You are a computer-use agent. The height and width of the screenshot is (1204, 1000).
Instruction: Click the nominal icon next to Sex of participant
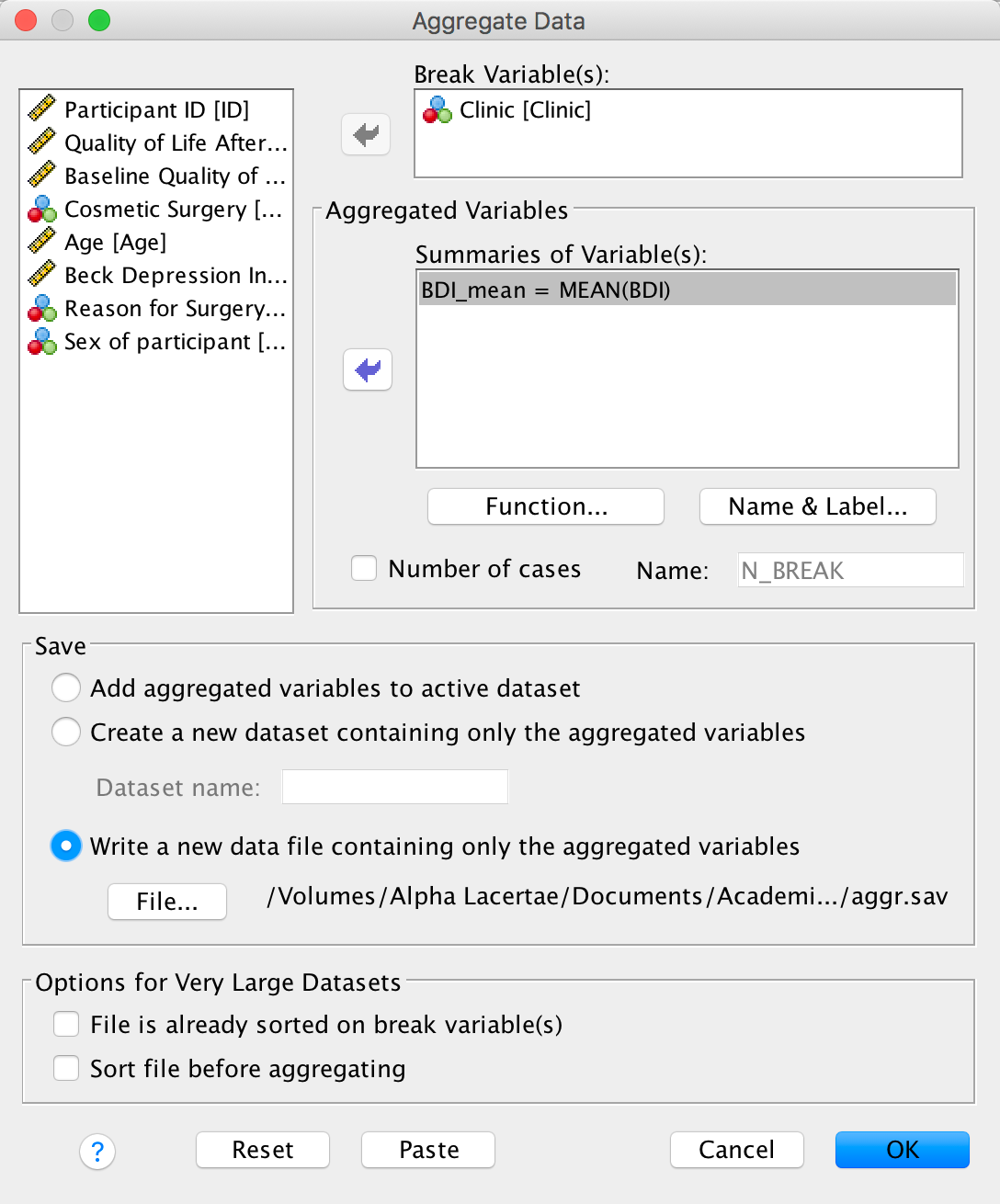[41, 342]
